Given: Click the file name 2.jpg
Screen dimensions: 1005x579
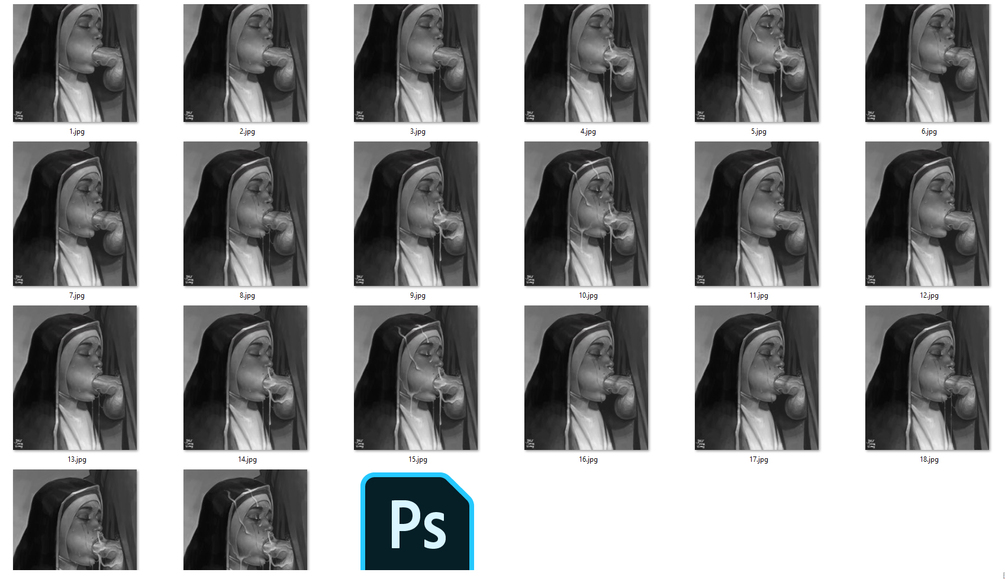Looking at the screenshot, I should click(x=247, y=131).
